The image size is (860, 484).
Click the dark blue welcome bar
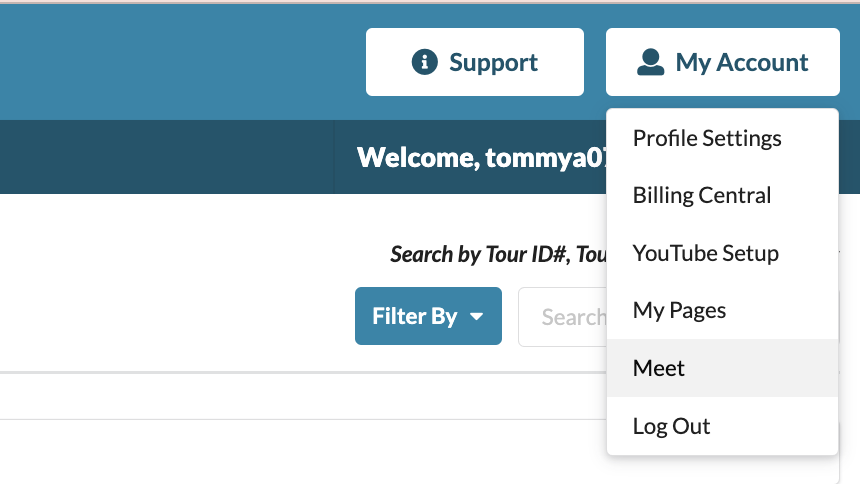pos(165,157)
